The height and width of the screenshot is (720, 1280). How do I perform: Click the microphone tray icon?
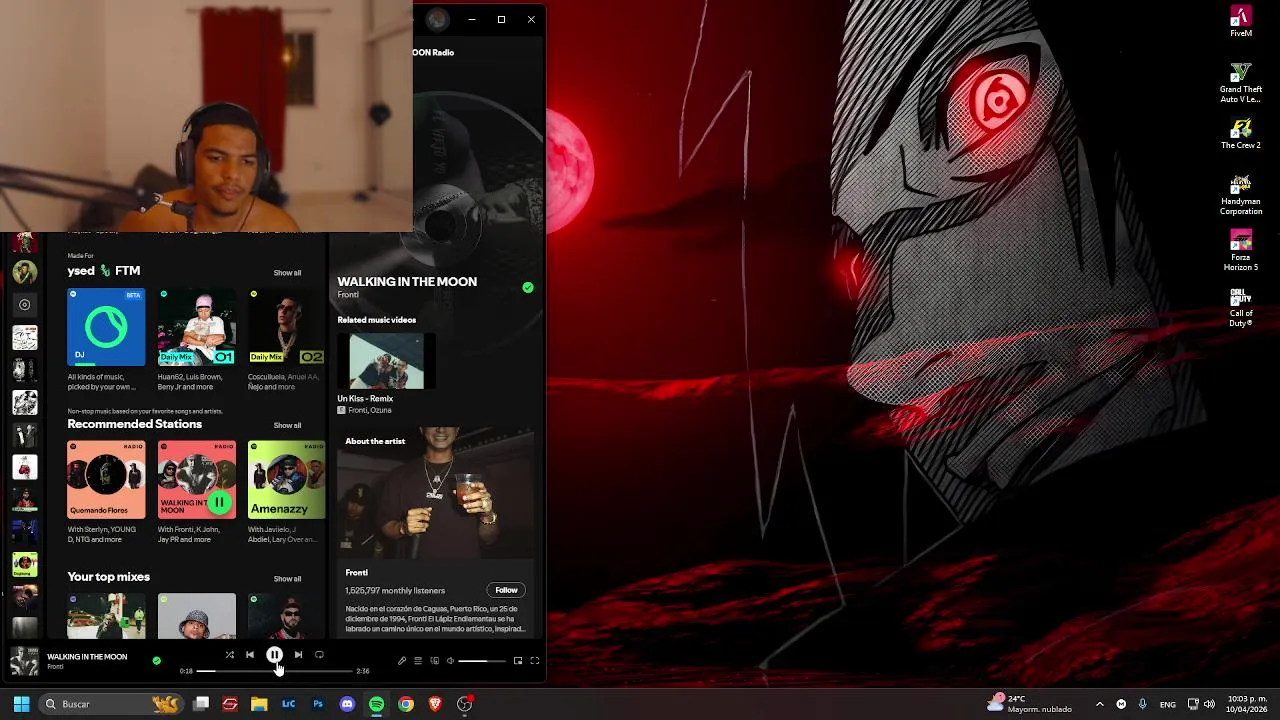tap(1143, 704)
